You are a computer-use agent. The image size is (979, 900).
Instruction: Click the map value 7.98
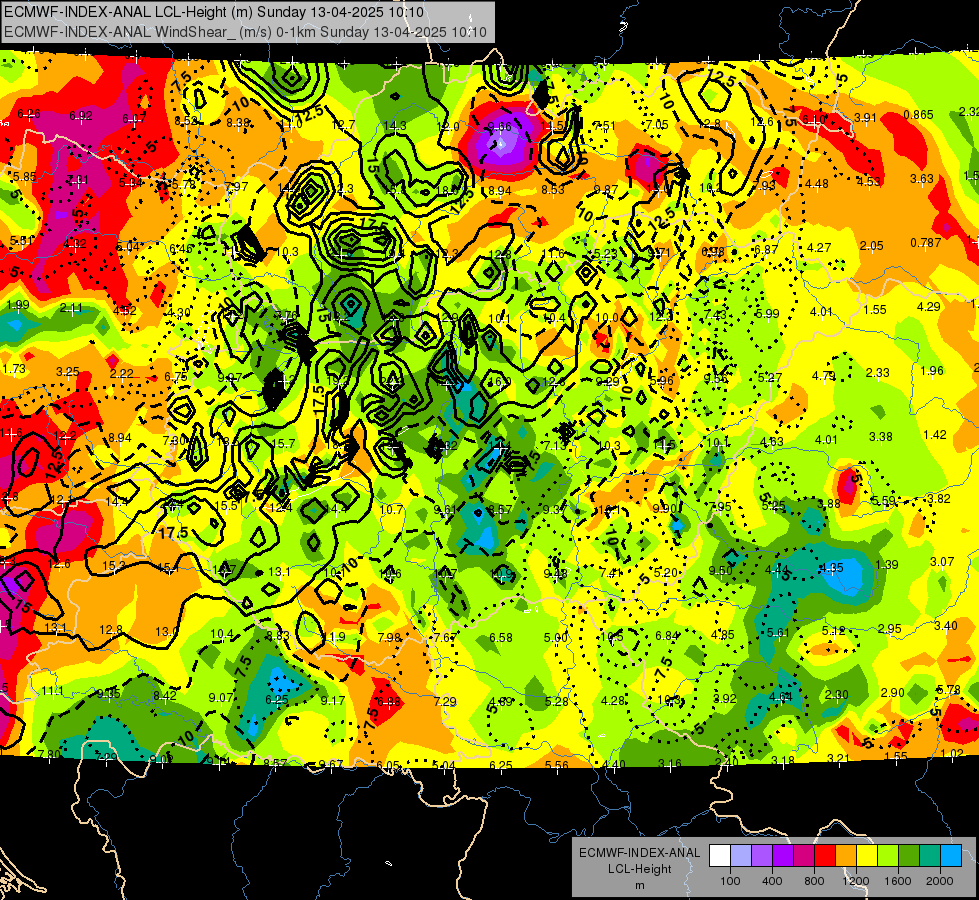[390, 637]
